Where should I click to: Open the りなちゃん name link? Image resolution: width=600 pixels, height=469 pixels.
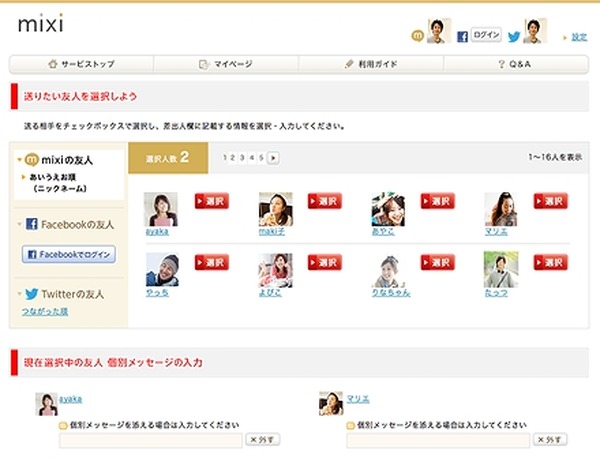[391, 293]
